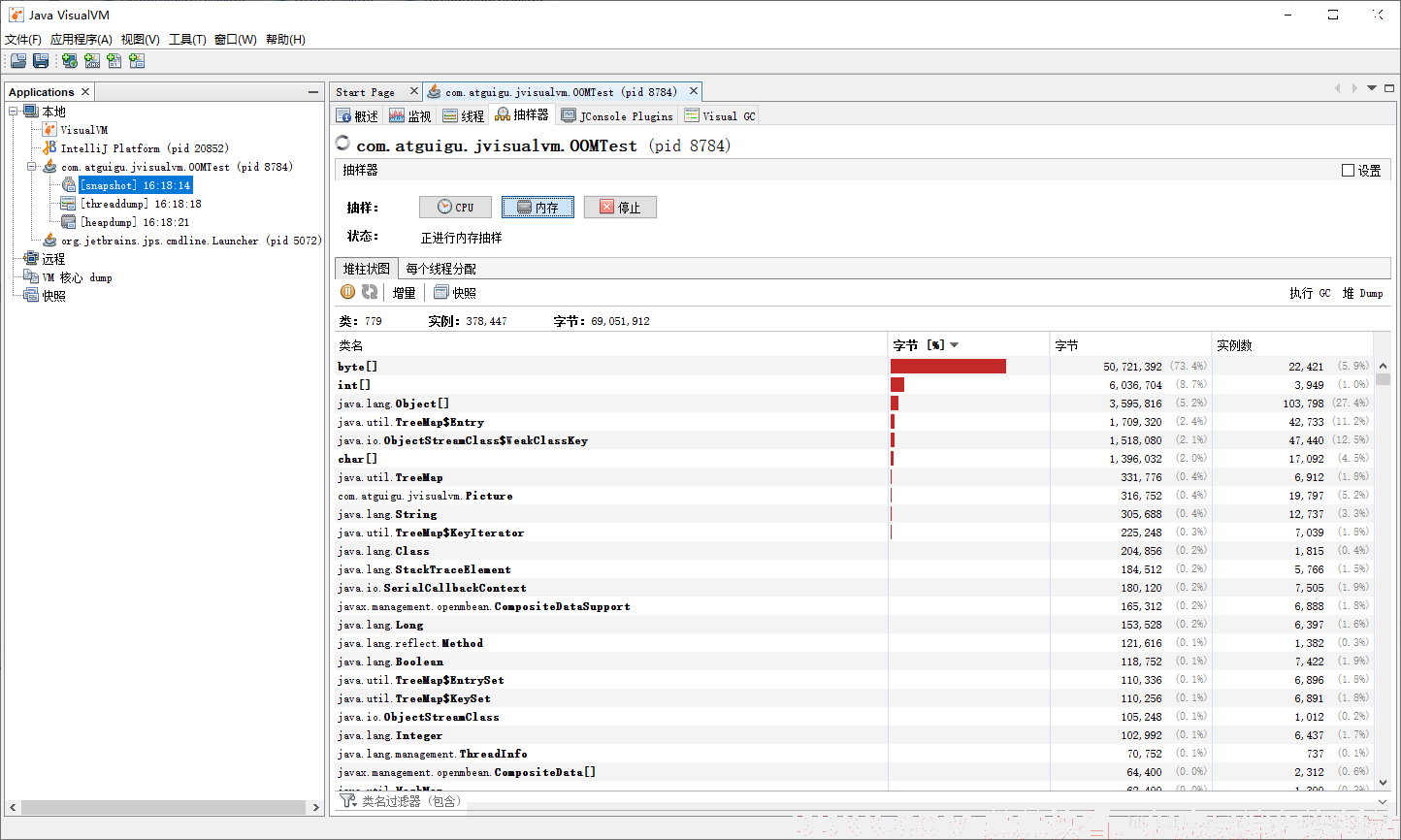Screen dimensions: 1401x840
Task: Sort by the 实例数 column header
Action: pyautogui.click(x=1292, y=345)
